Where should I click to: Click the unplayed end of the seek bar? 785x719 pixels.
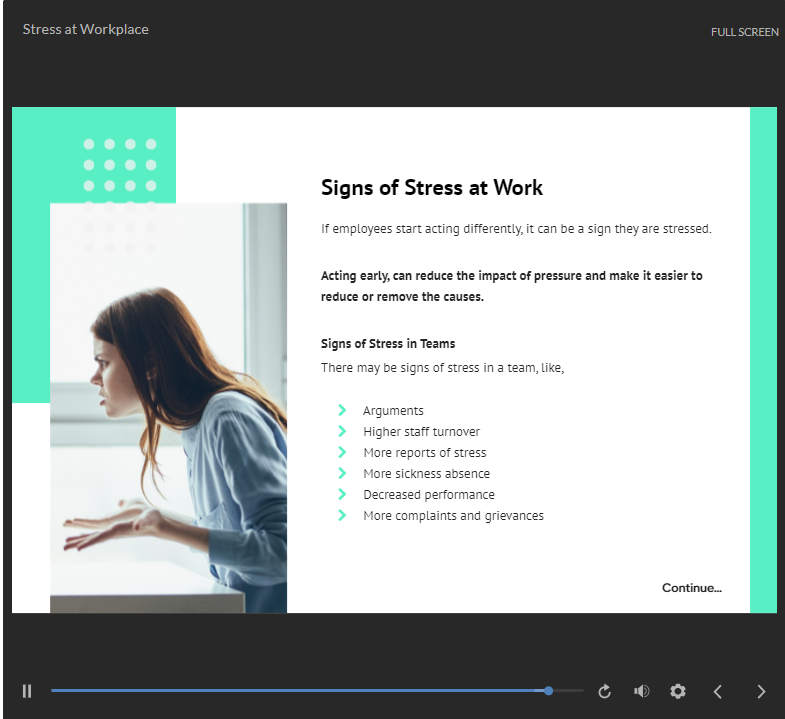point(568,691)
